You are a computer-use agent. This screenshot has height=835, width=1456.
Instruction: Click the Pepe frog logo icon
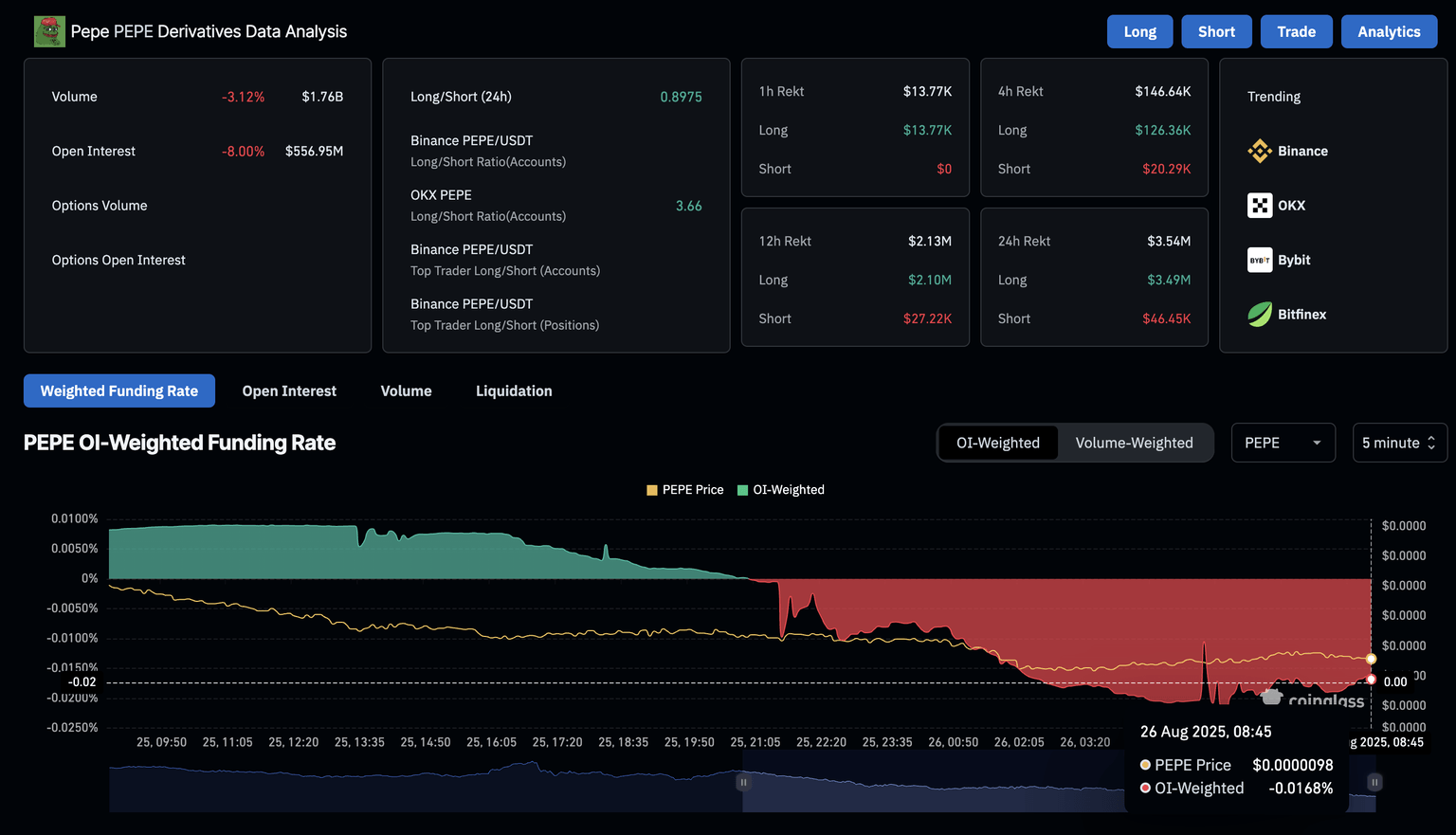(49, 31)
